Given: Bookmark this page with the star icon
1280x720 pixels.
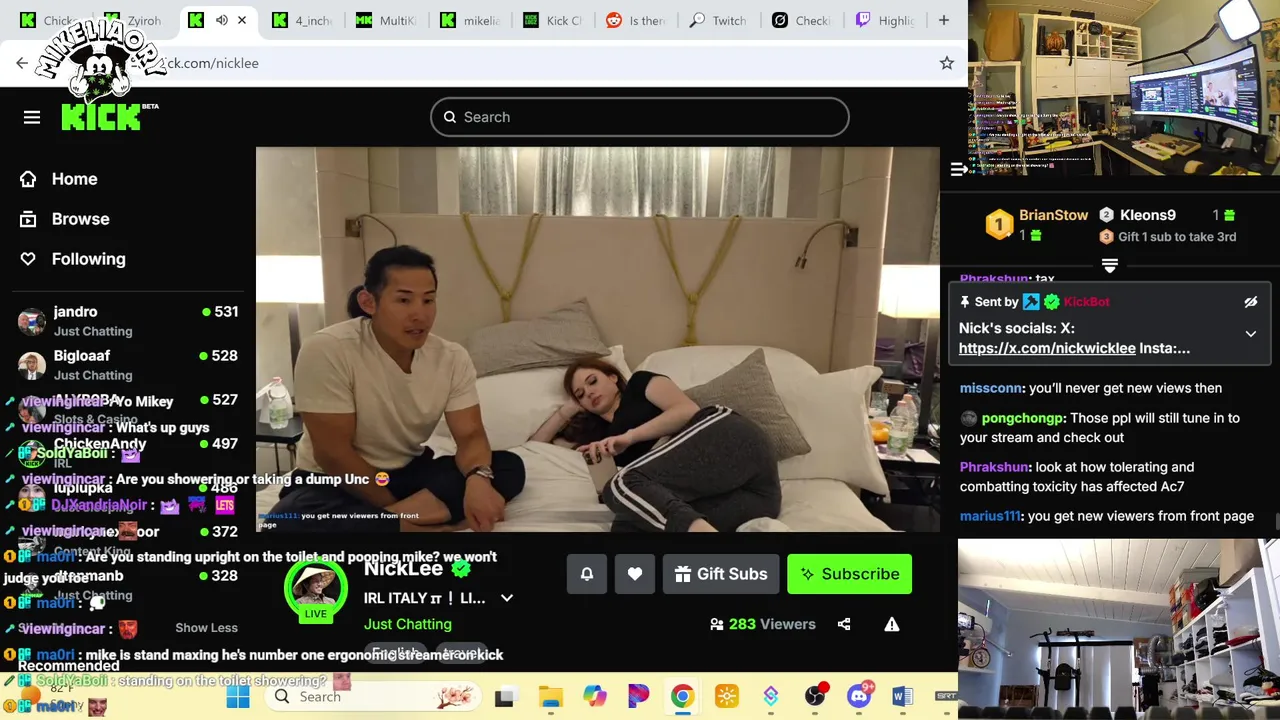Looking at the screenshot, I should 946,63.
